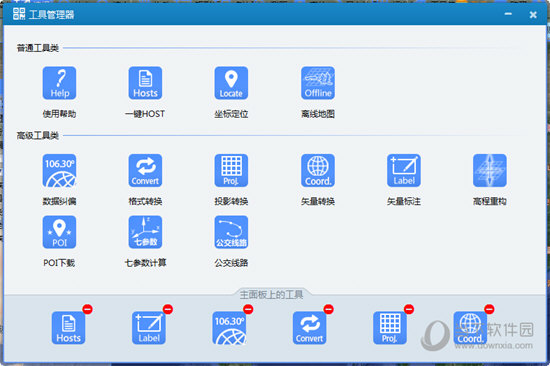Click the POI下载 label text
This screenshot has height=366, width=550.
59,262
